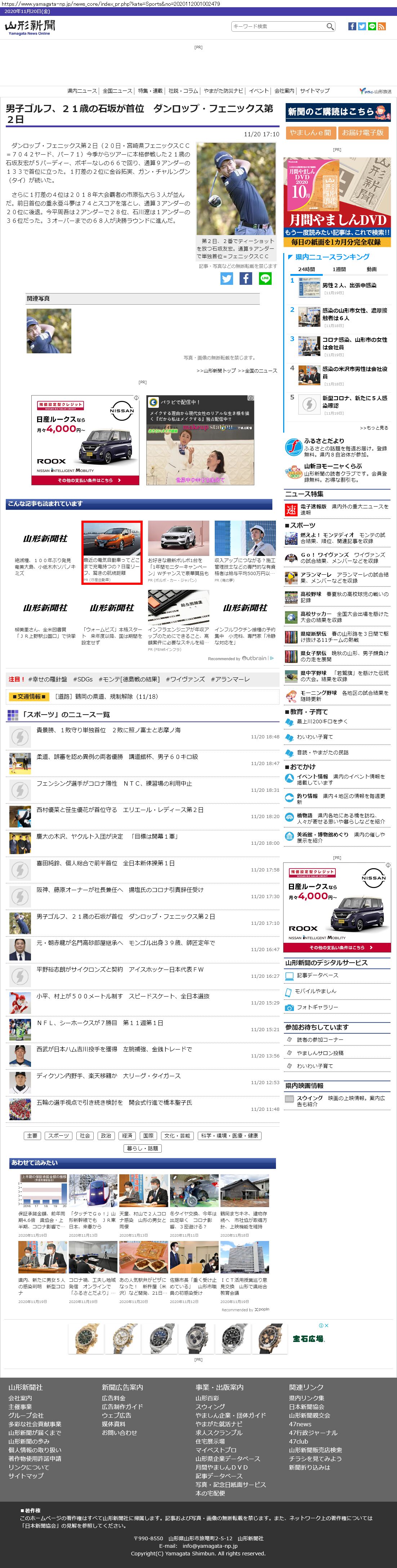Select the 動画 ranking tab
The width and height of the screenshot is (397, 1568).
[x=371, y=269]
